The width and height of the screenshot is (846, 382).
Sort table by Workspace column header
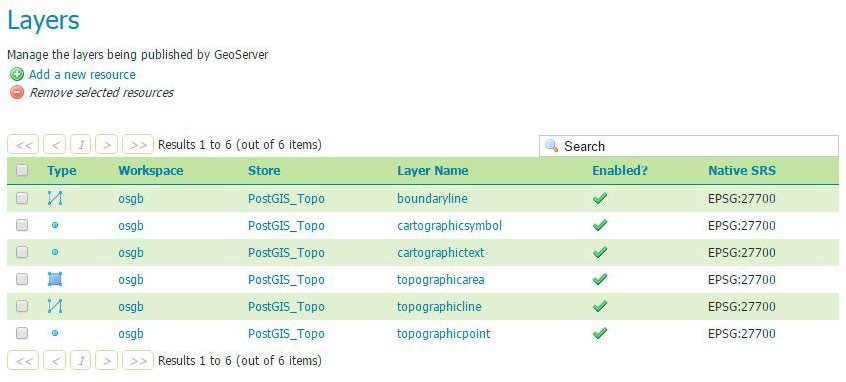coord(151,170)
